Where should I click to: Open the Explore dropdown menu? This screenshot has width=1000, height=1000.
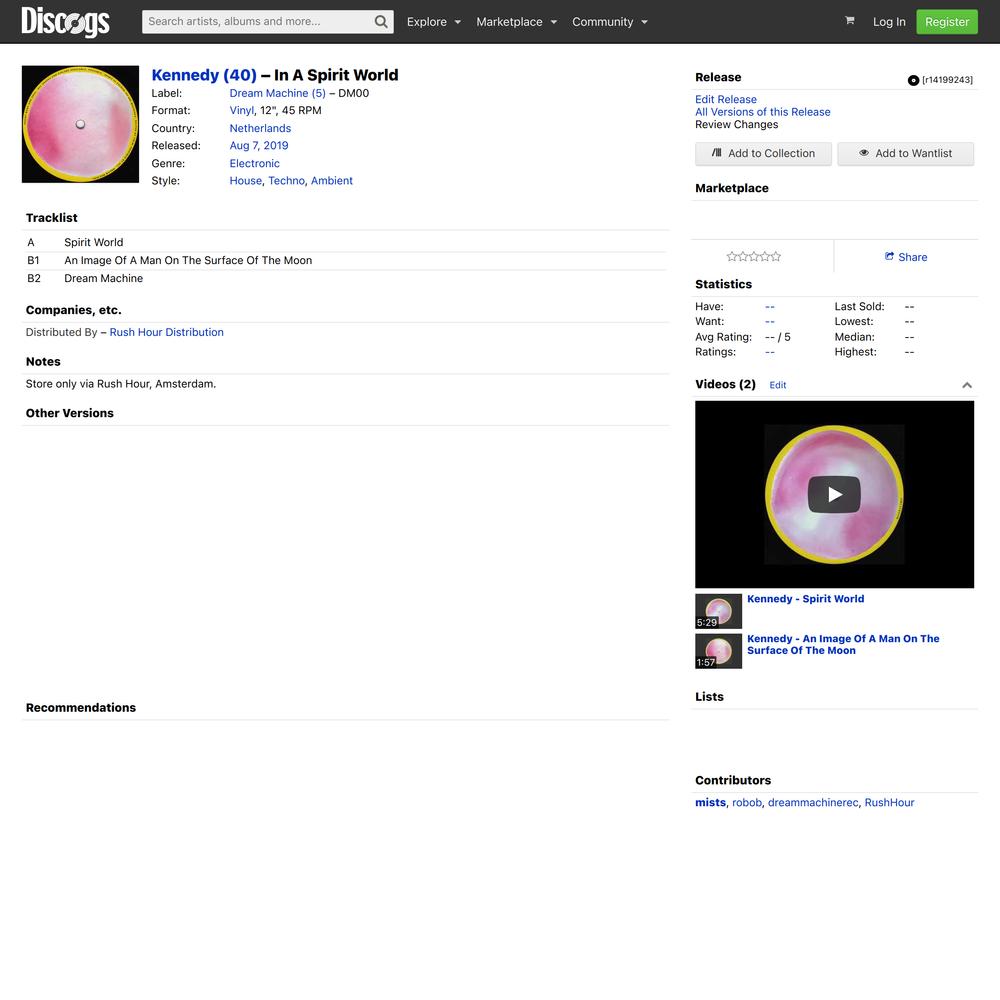coord(434,22)
